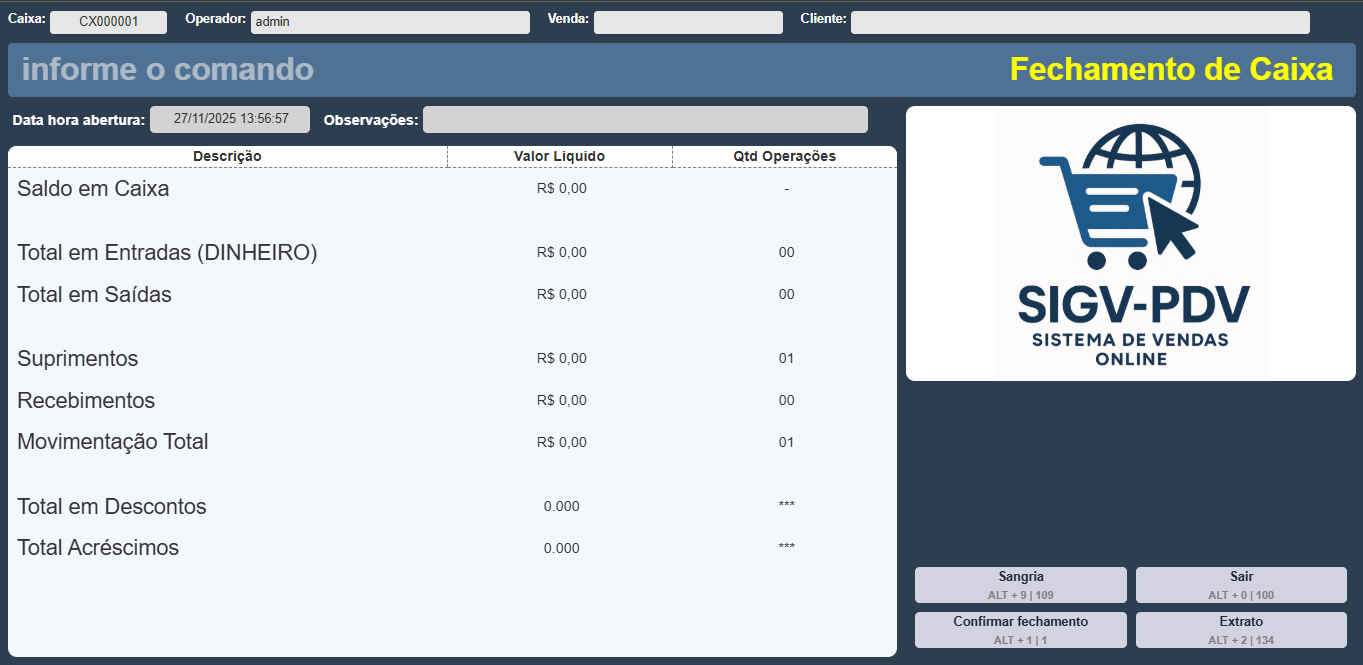Click the Movimentação Total row

(113, 442)
